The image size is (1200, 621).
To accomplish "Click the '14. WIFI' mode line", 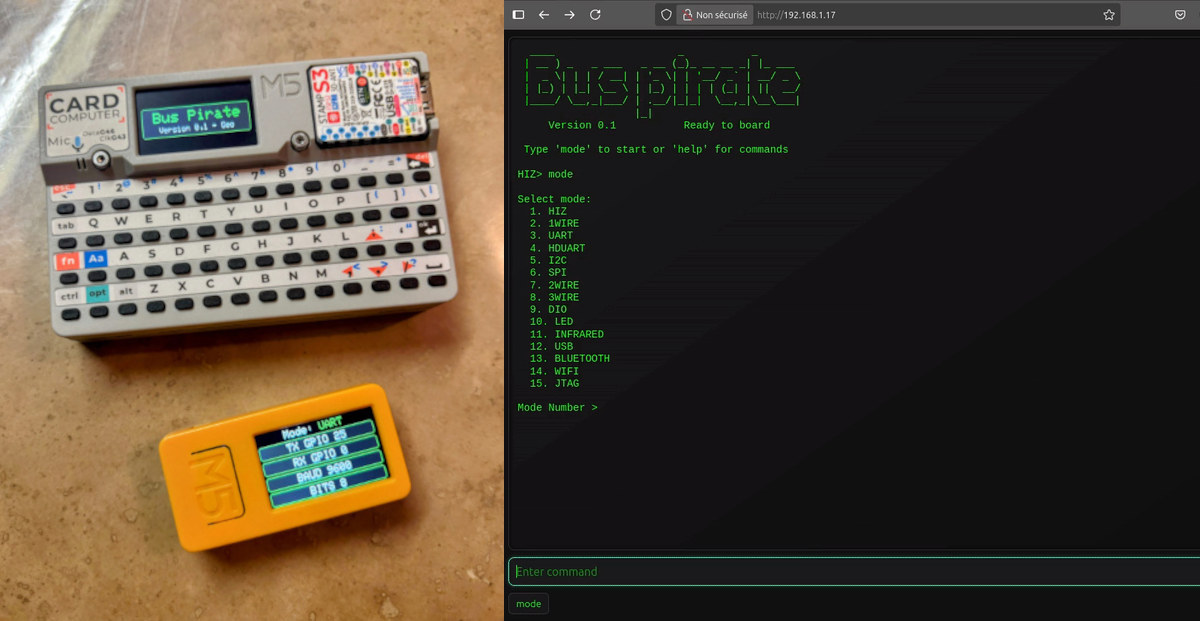I will point(554,371).
